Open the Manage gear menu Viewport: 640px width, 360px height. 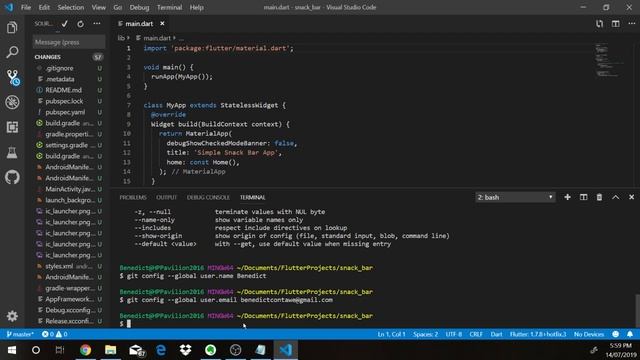click(12, 316)
